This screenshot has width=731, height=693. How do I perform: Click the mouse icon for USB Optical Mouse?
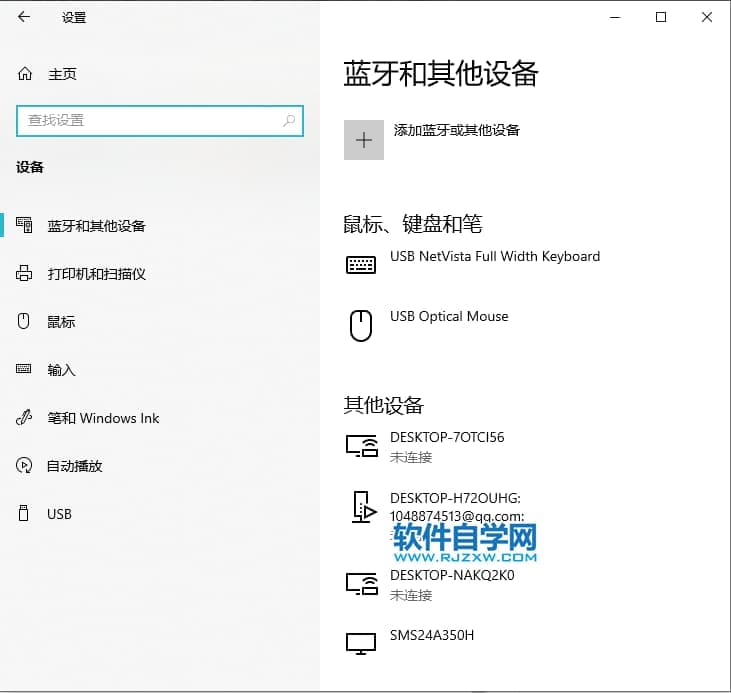tap(361, 325)
